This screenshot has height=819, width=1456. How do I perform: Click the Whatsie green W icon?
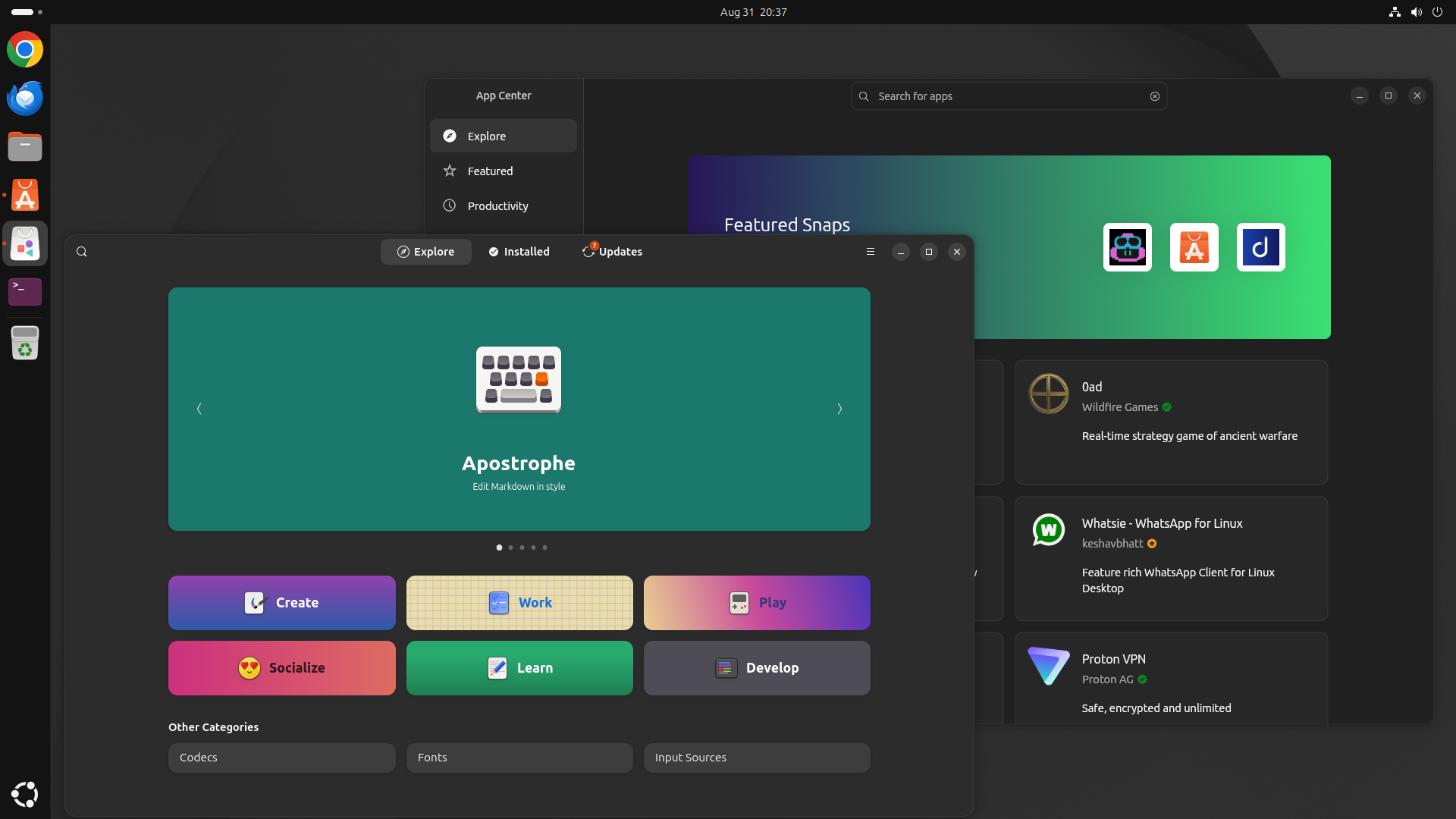click(x=1049, y=530)
